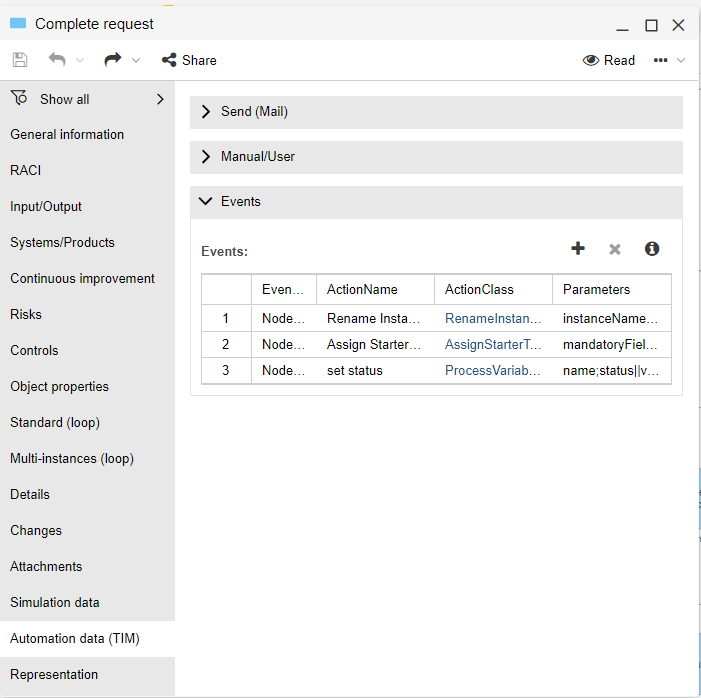701x698 pixels.
Task: Click the Events info icon
Action: 652,249
